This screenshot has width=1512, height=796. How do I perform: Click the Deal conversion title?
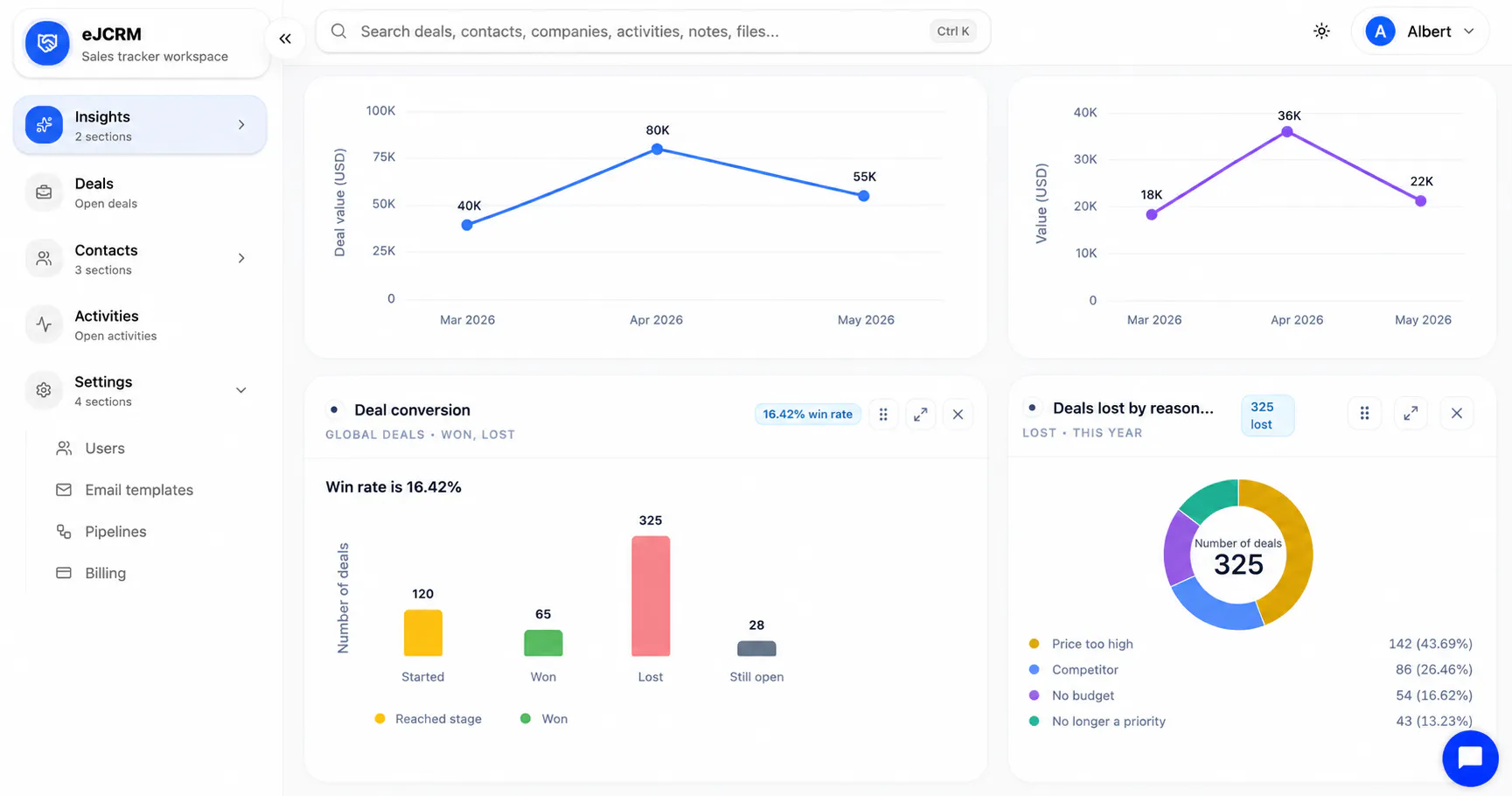[x=412, y=410]
